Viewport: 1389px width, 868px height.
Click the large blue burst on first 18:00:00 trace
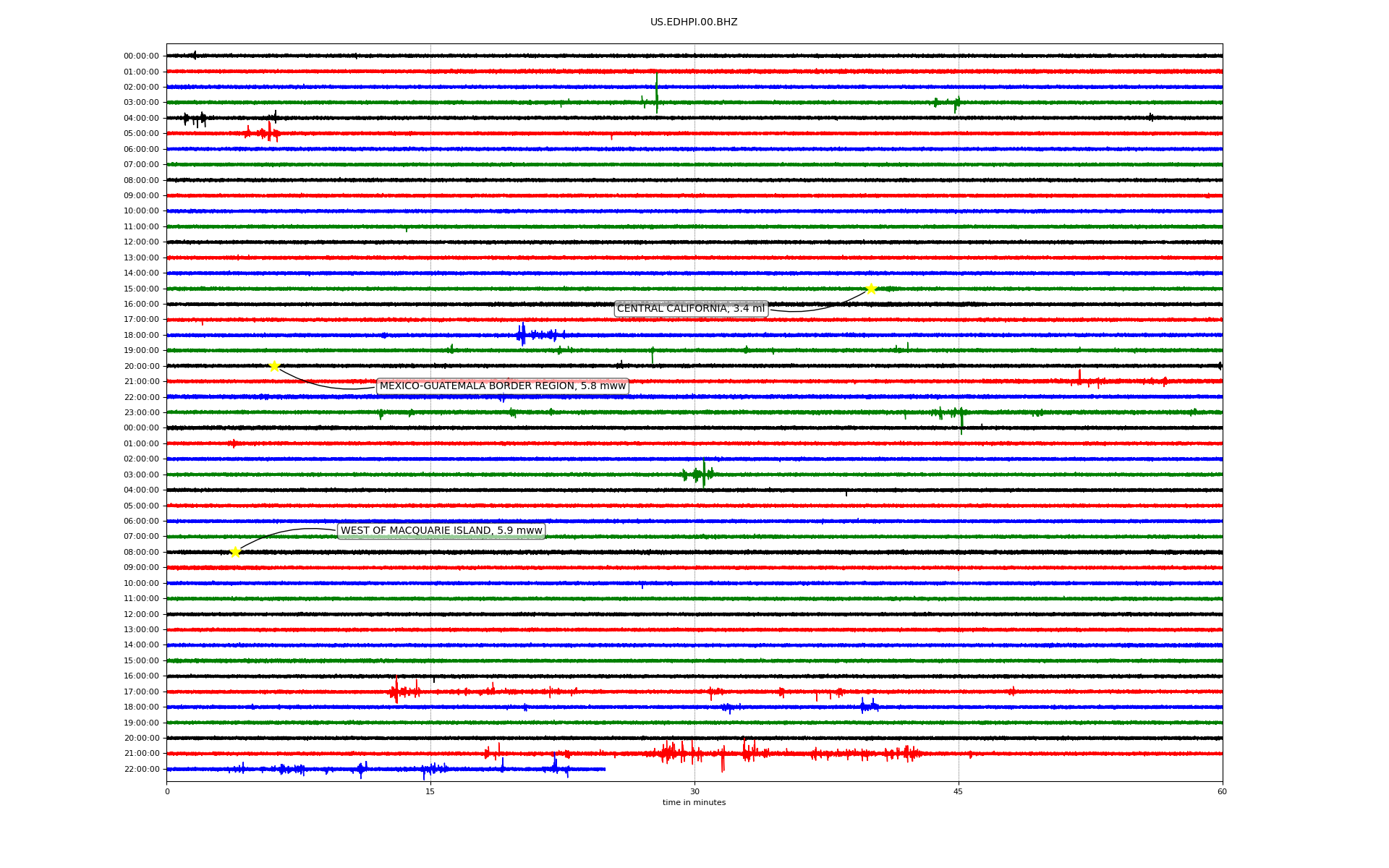point(522,334)
